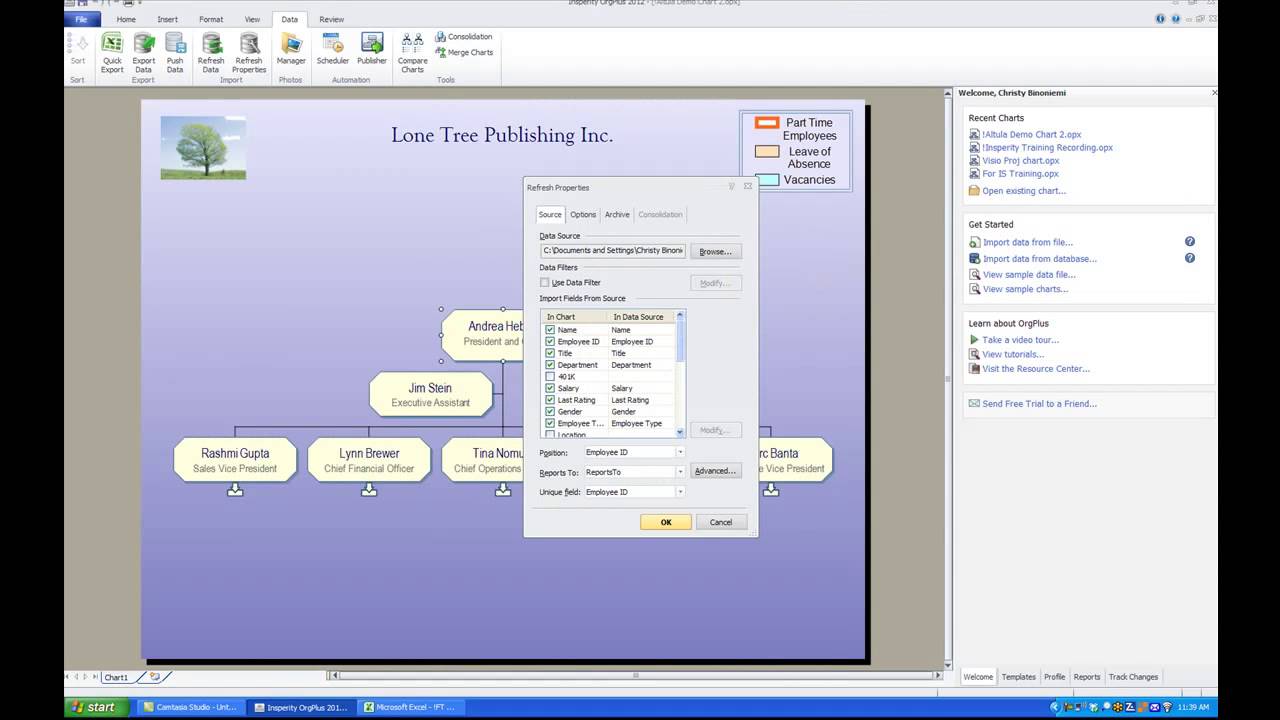This screenshot has height=720, width=1280.
Task: Click the Advanced button
Action: point(715,471)
